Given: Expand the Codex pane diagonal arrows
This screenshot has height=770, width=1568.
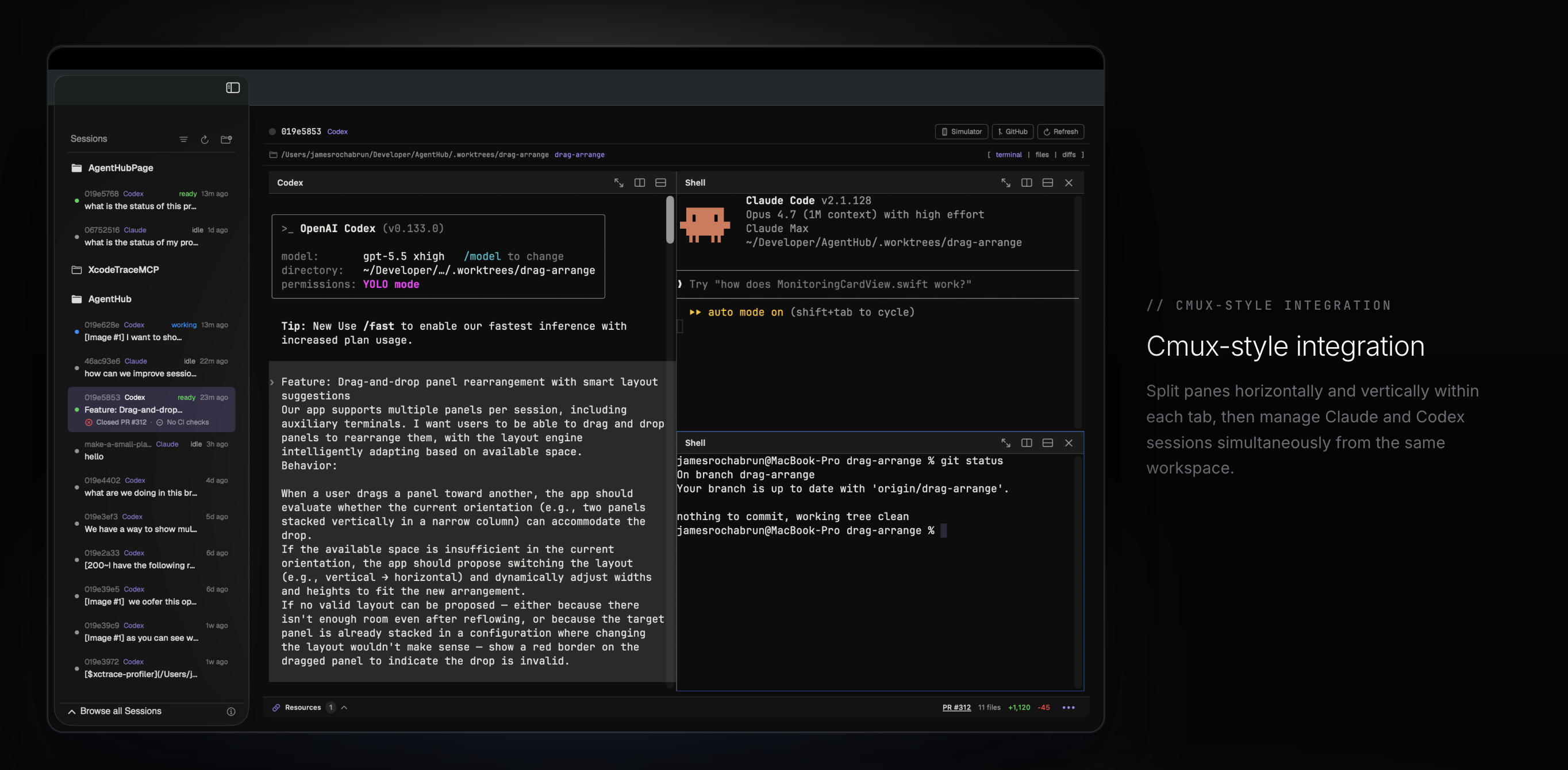Looking at the screenshot, I should coord(618,183).
